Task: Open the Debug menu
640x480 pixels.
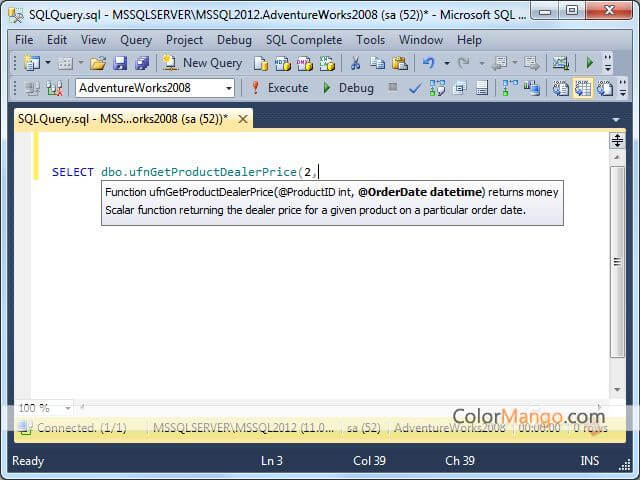Action: coord(234,40)
